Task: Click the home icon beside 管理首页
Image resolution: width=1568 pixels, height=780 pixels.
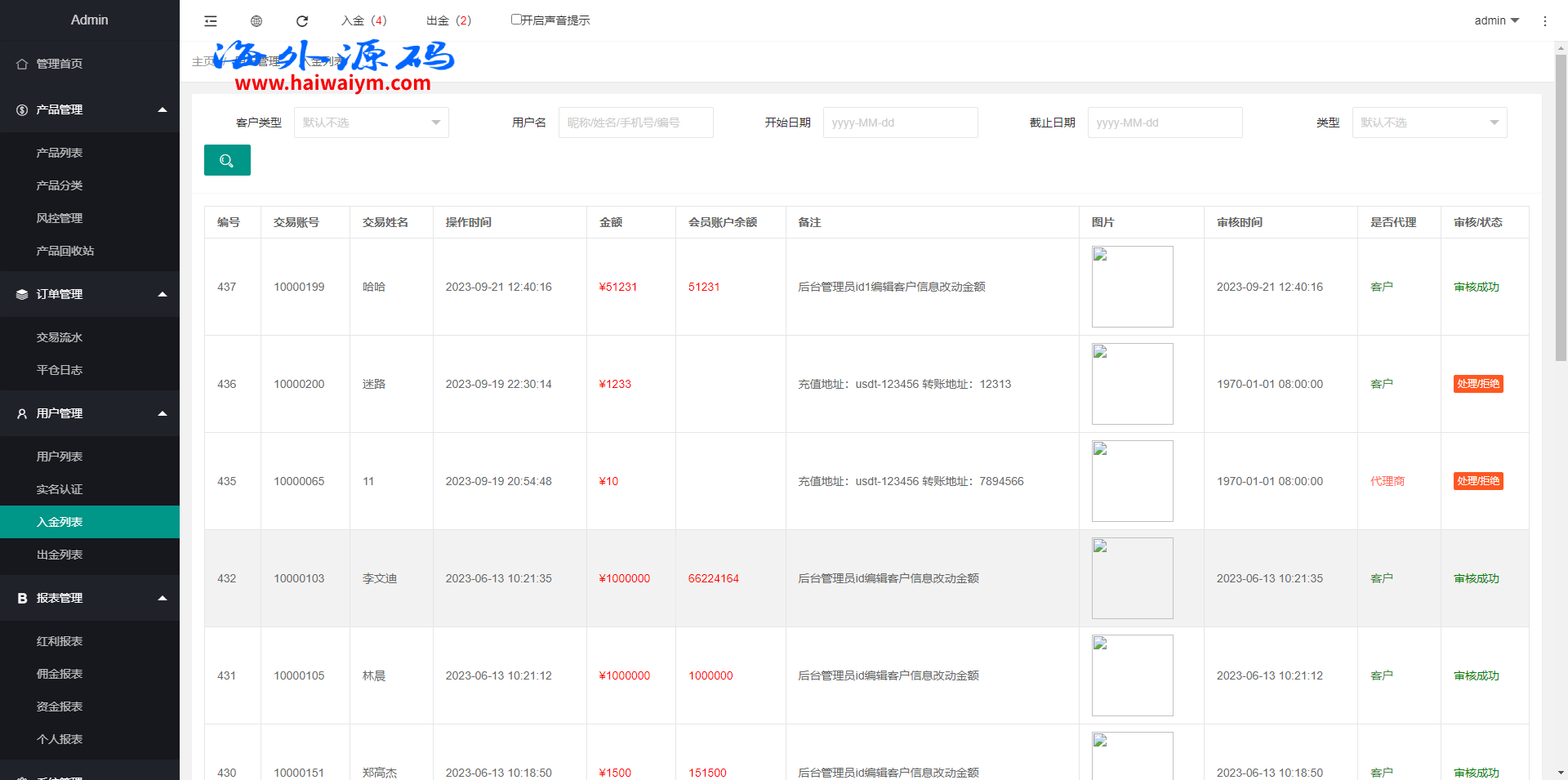Action: tap(22, 64)
